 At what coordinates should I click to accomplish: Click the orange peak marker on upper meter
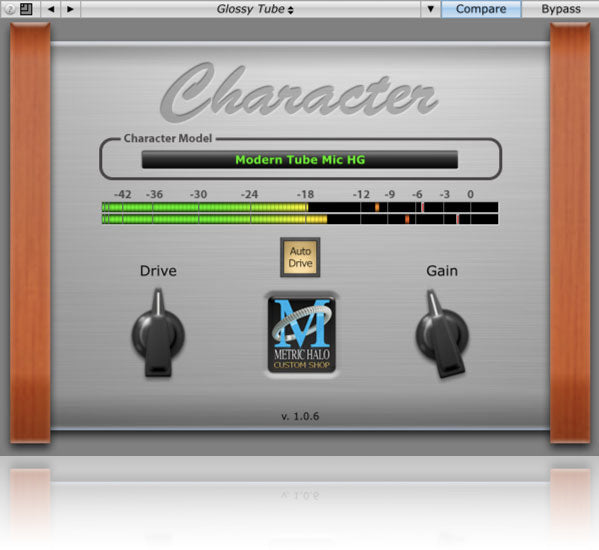(377, 207)
